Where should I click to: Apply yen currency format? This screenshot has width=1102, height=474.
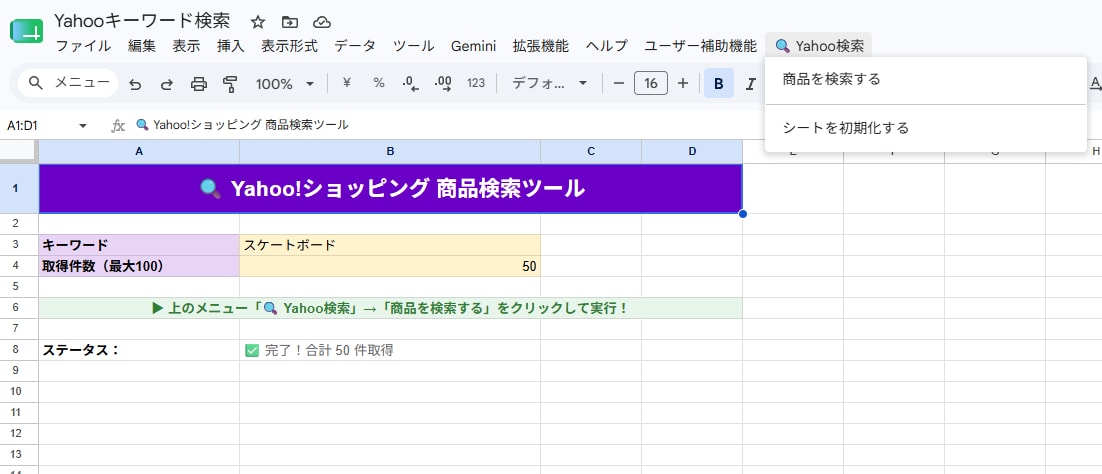coord(346,83)
